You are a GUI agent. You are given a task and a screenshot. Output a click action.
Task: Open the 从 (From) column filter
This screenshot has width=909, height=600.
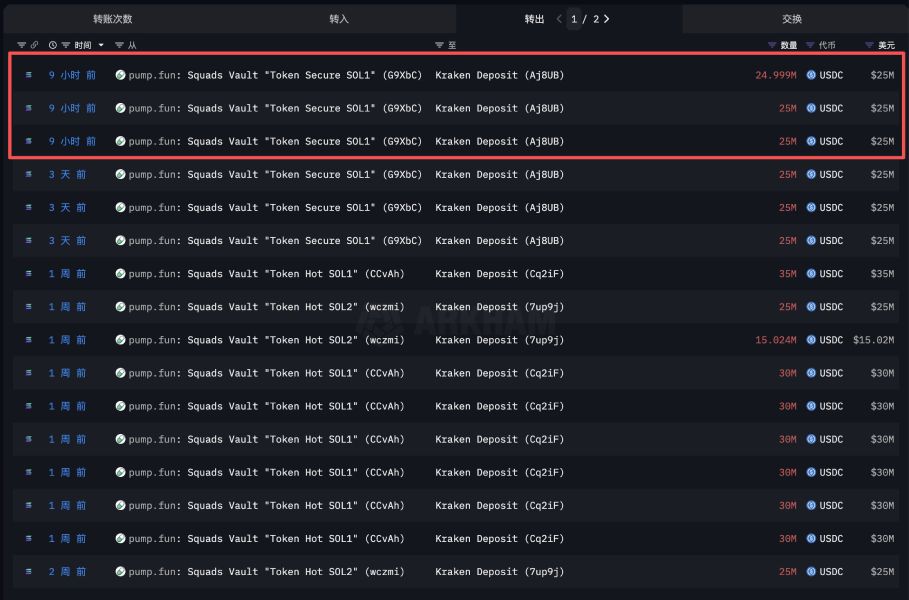(120, 45)
